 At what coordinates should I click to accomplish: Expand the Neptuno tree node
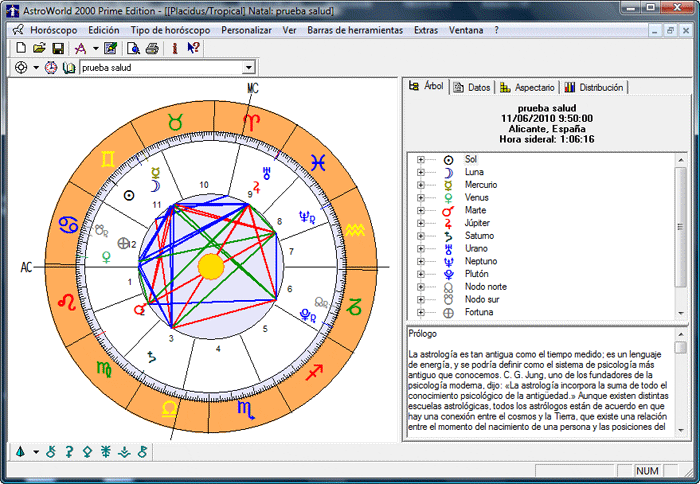421,261
